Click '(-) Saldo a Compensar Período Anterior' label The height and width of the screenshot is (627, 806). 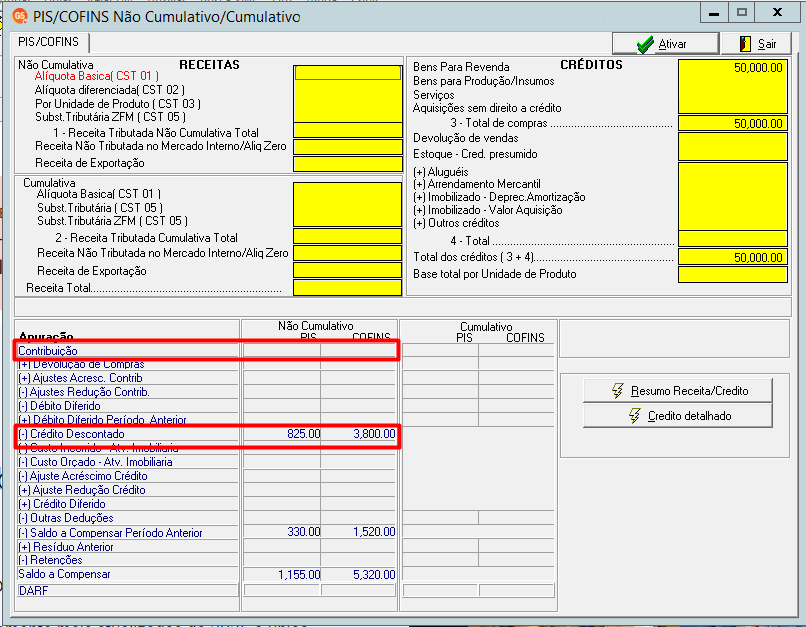click(x=111, y=533)
